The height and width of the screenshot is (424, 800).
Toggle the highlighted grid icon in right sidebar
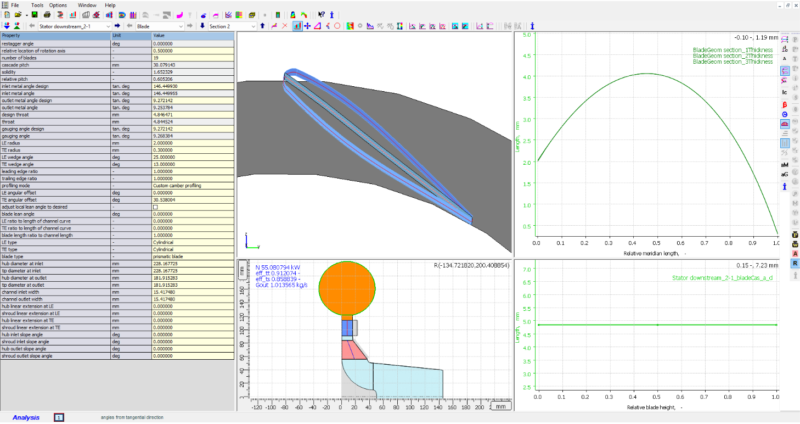click(x=785, y=143)
